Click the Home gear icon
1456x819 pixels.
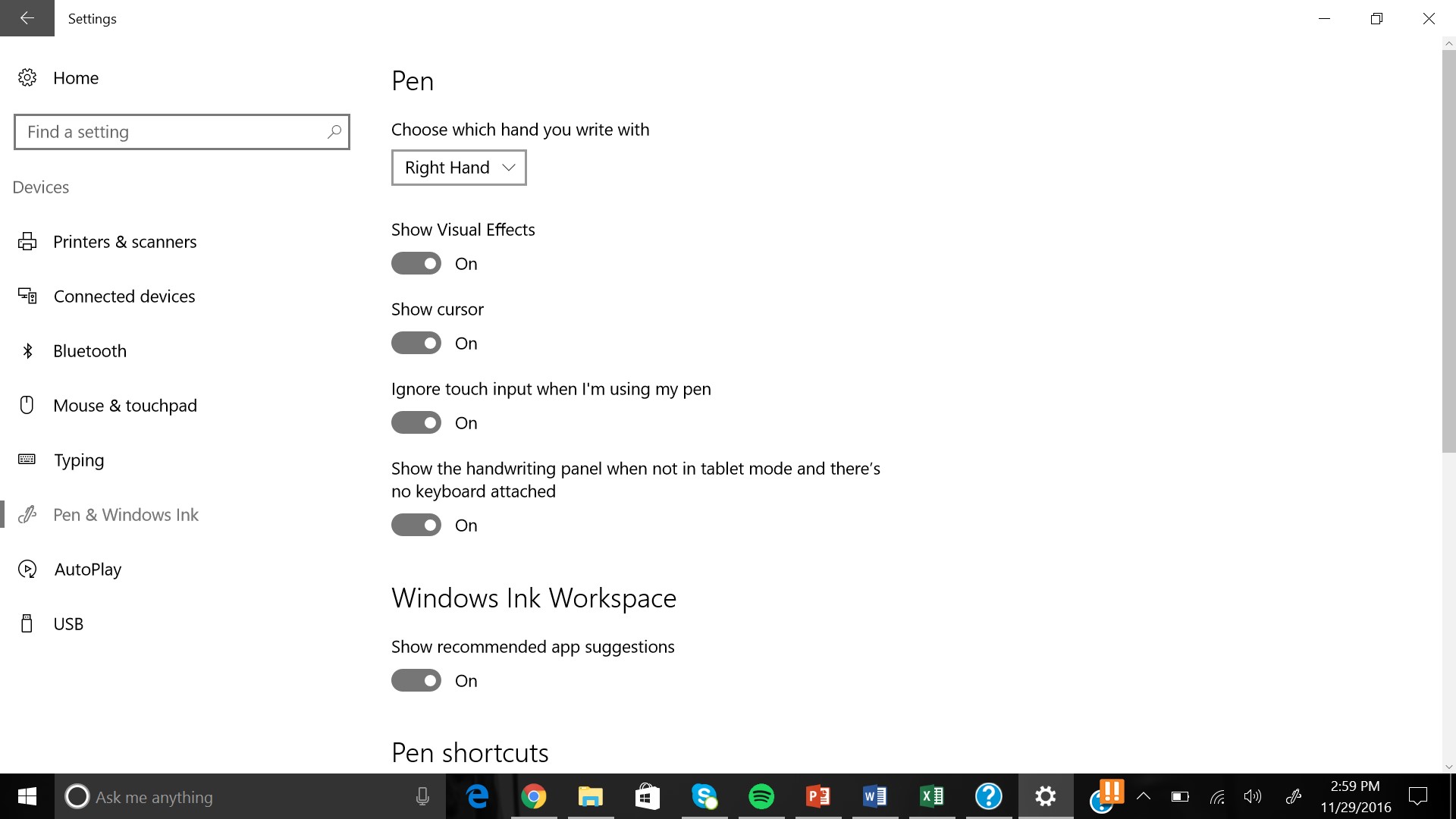(x=27, y=77)
